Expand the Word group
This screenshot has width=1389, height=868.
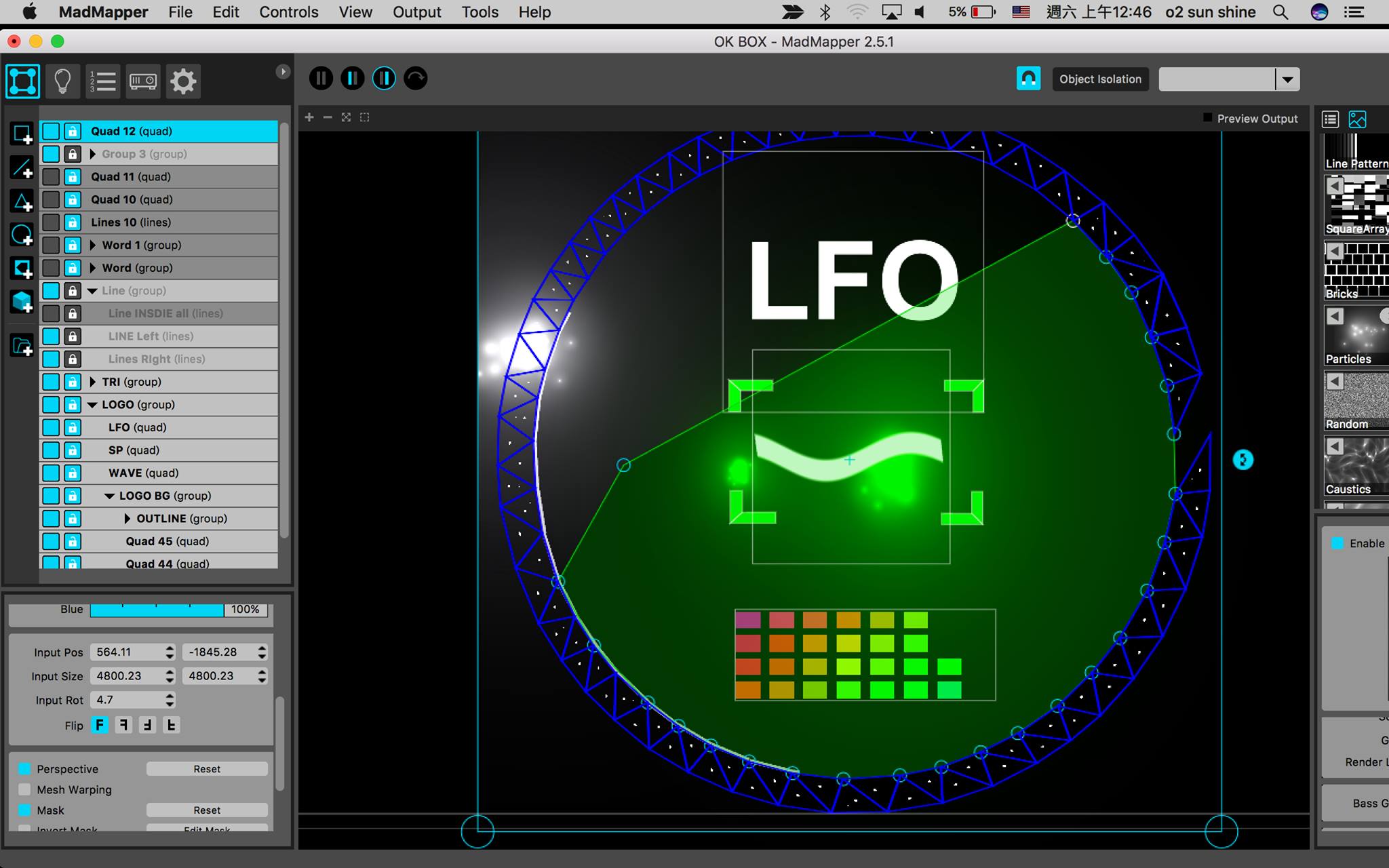[x=93, y=268]
